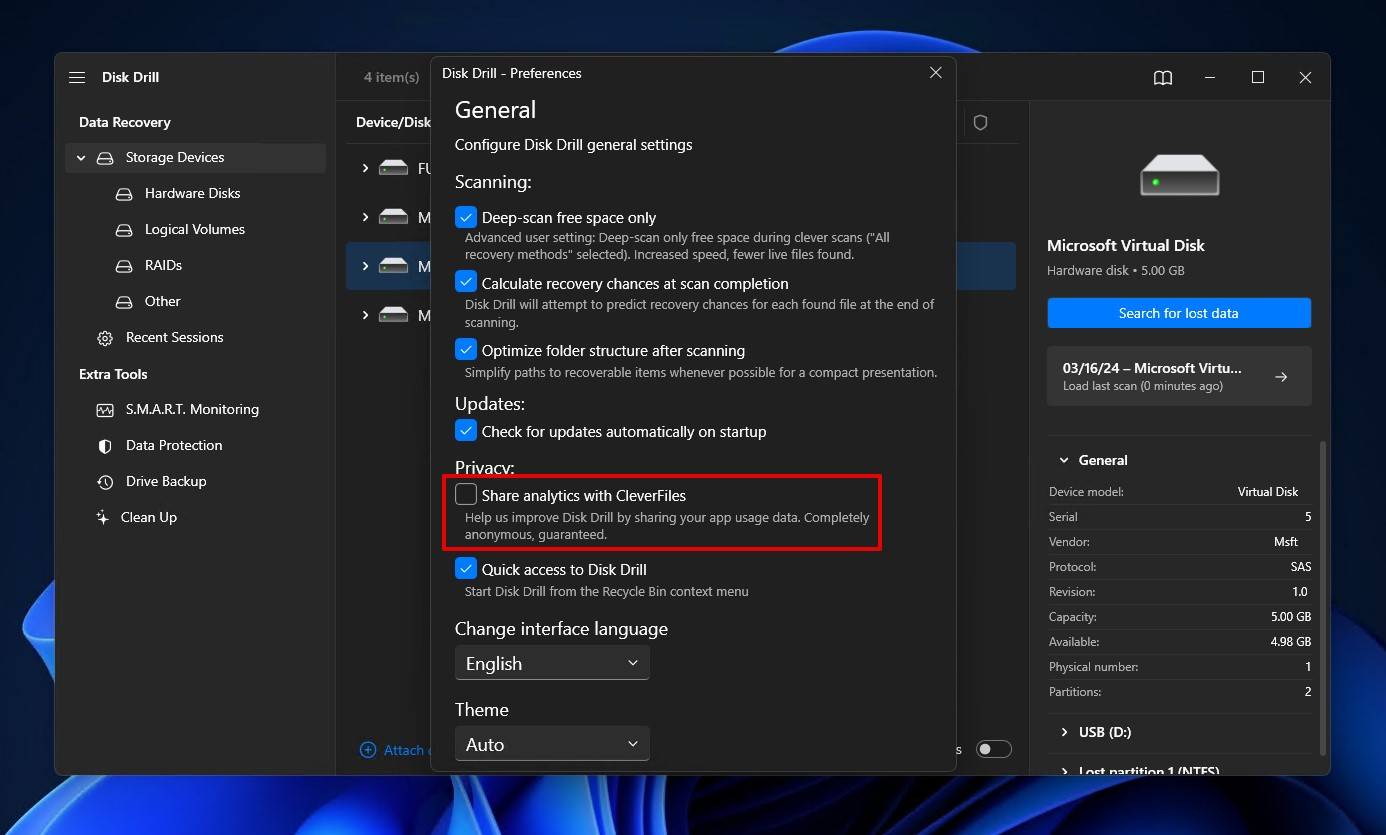1386x835 pixels.
Task: Close the Preferences dialog
Action: (936, 73)
